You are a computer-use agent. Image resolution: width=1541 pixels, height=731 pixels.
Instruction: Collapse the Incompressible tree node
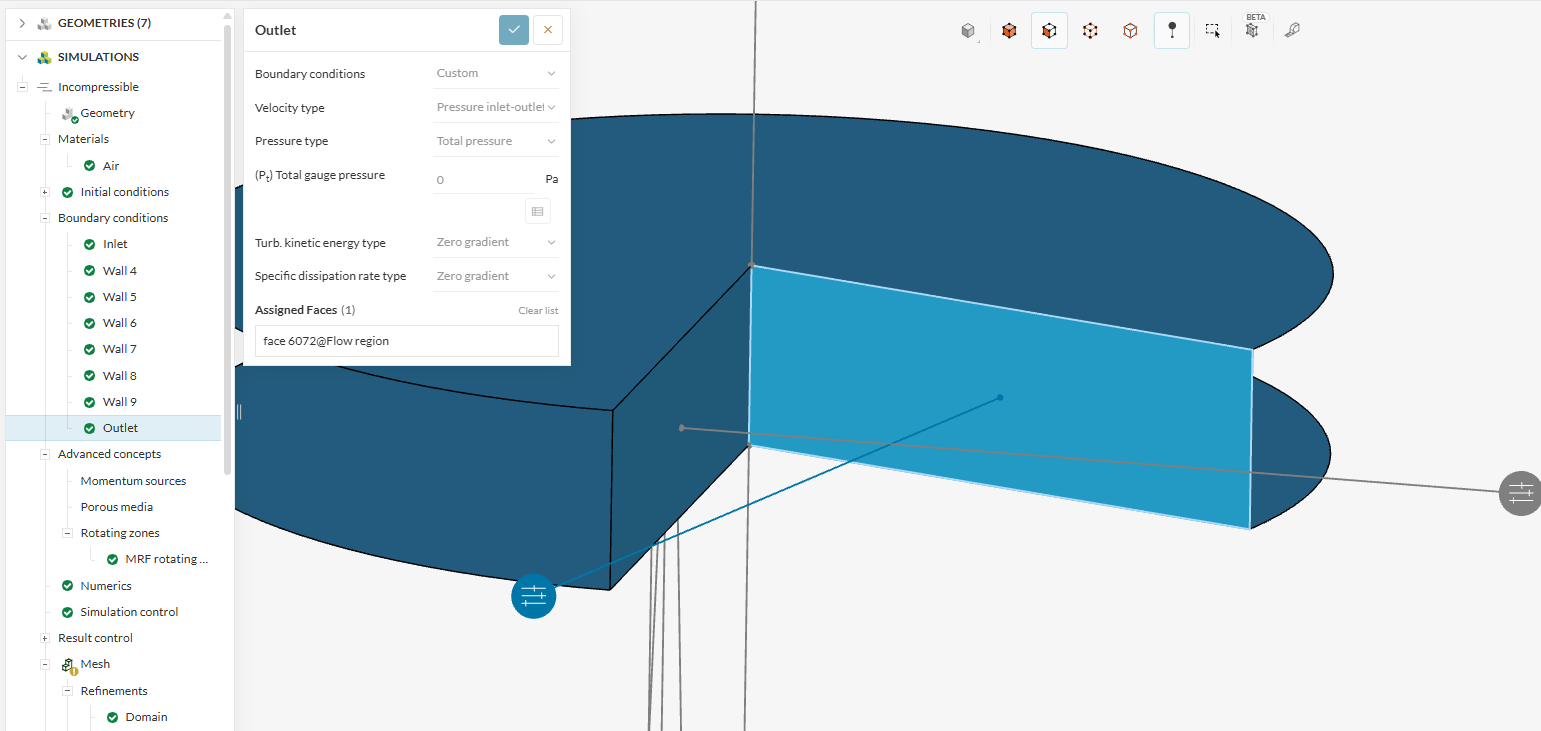[22, 87]
